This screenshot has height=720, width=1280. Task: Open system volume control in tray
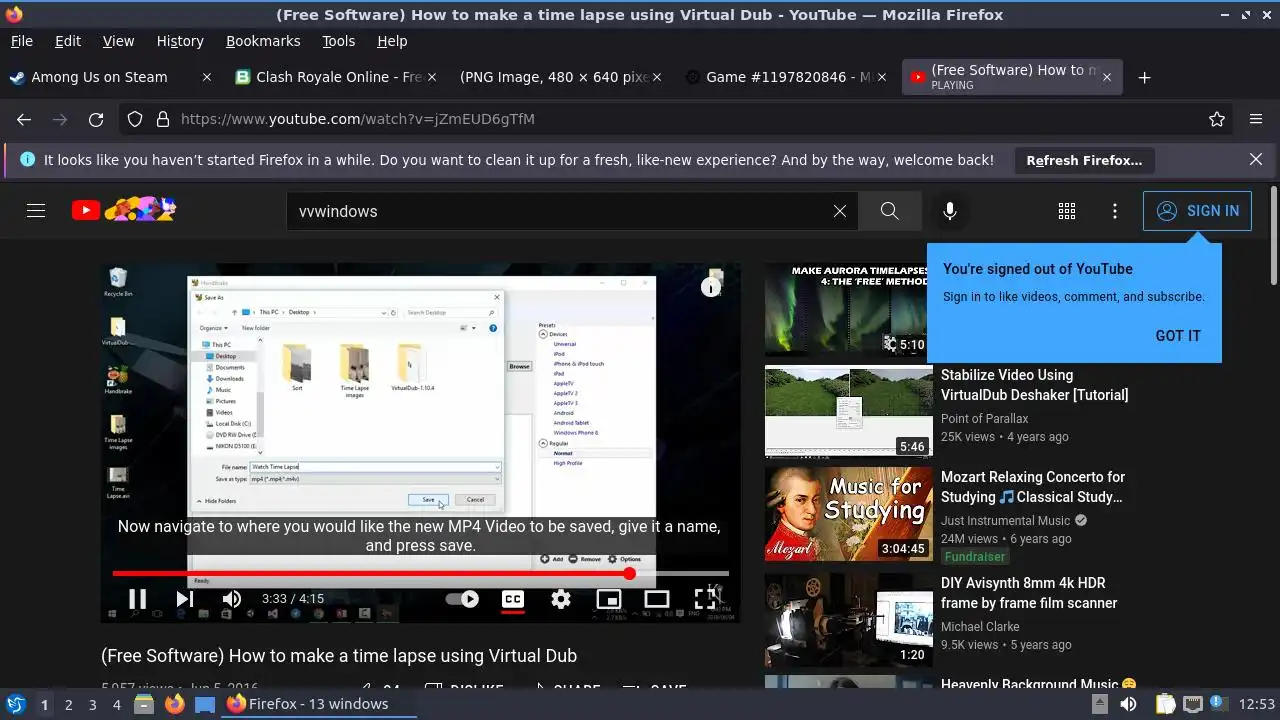[x=1128, y=704]
